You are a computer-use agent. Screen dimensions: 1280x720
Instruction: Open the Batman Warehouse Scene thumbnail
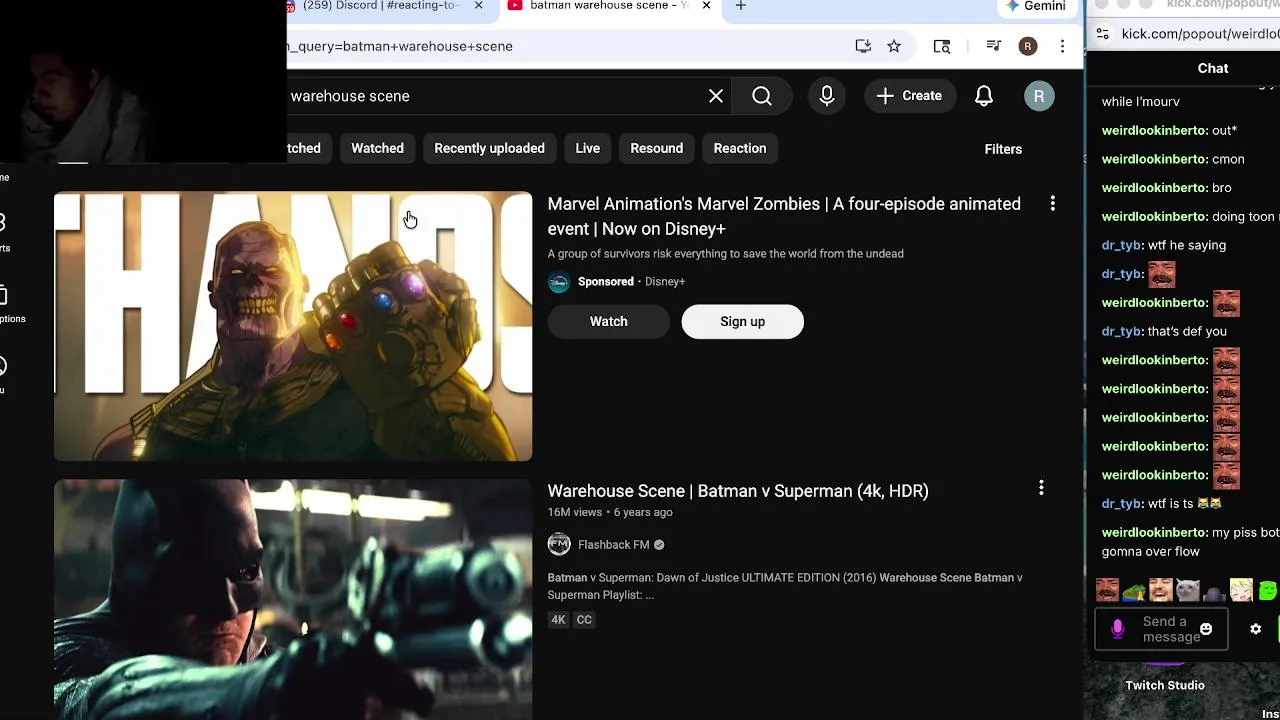[x=293, y=599]
